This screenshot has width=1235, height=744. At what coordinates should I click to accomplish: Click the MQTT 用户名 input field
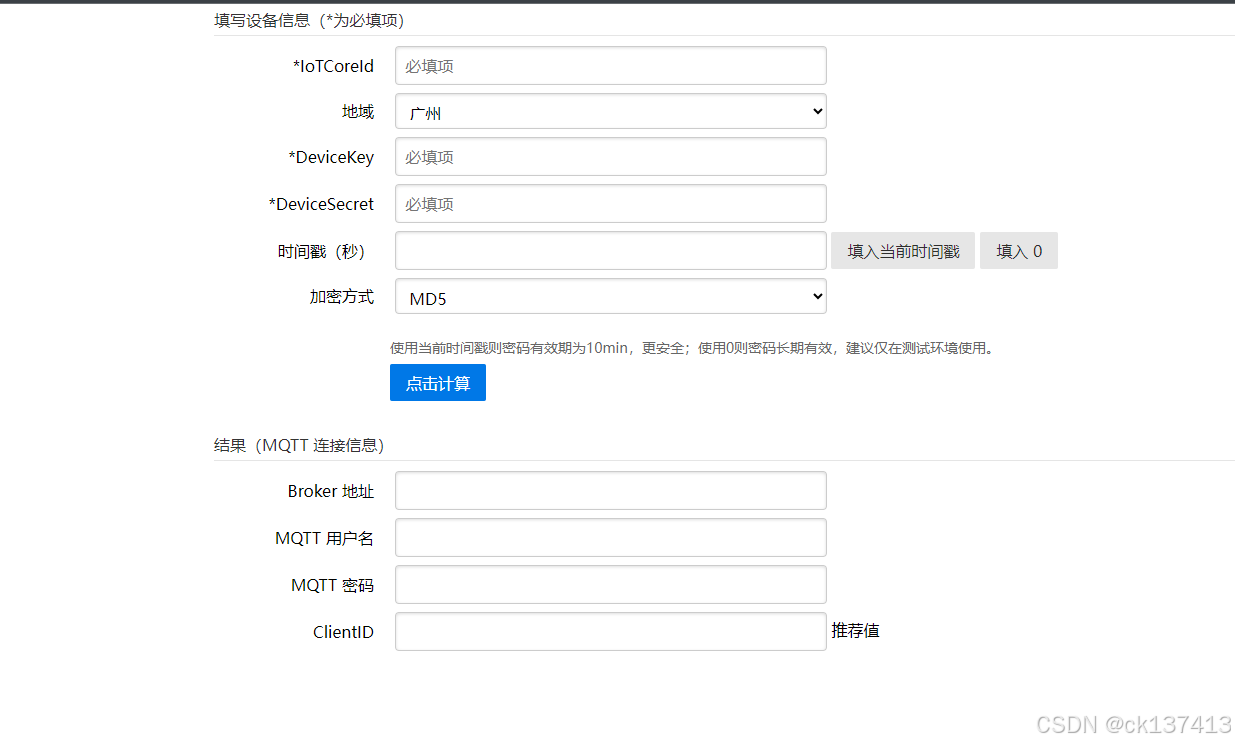(610, 537)
